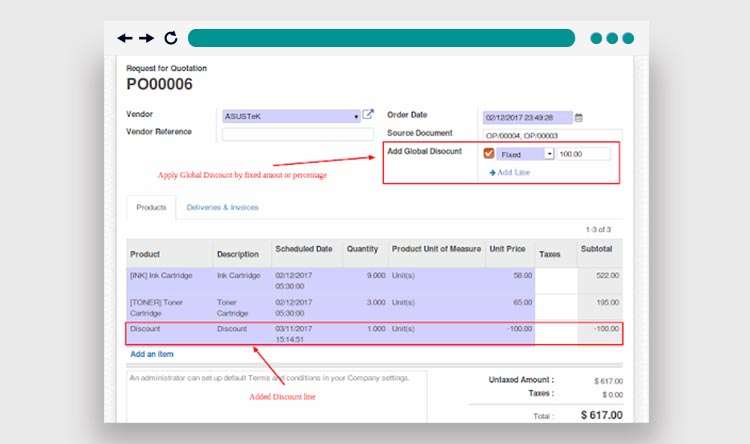Click the Order Date field
This screenshot has width=750, height=444.
pos(528,117)
